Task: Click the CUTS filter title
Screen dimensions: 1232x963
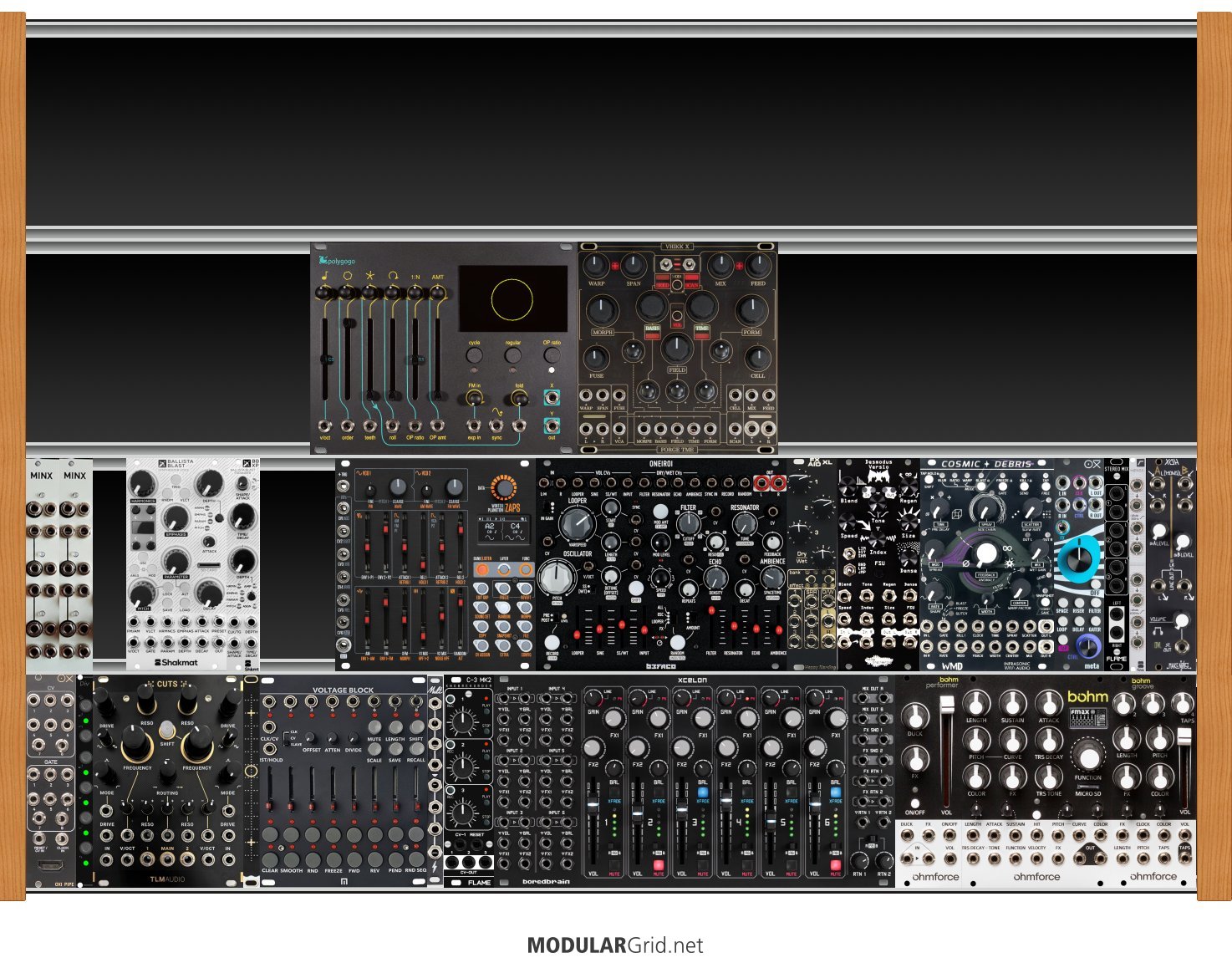Action: (167, 684)
